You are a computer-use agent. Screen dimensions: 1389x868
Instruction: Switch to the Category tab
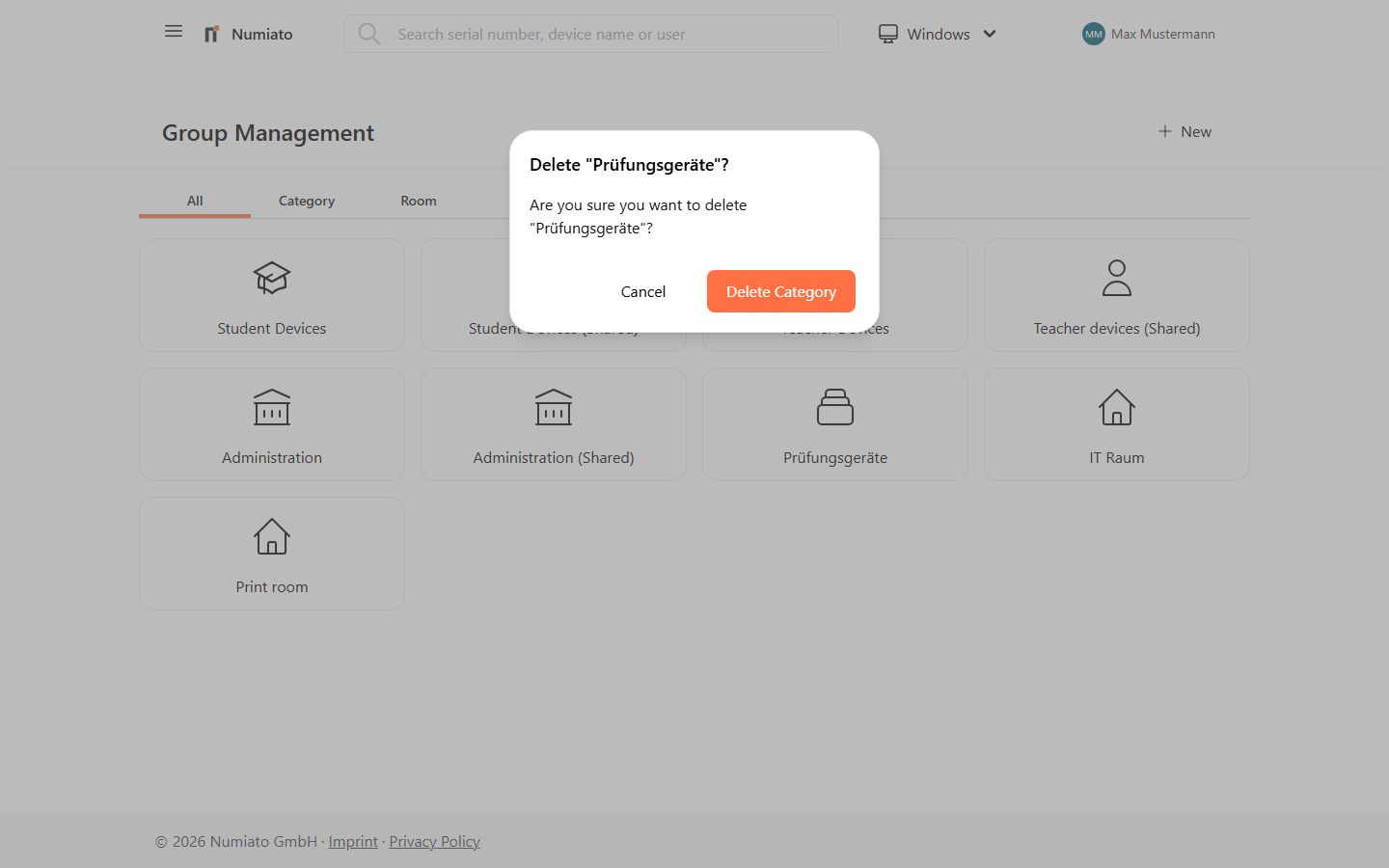click(307, 201)
